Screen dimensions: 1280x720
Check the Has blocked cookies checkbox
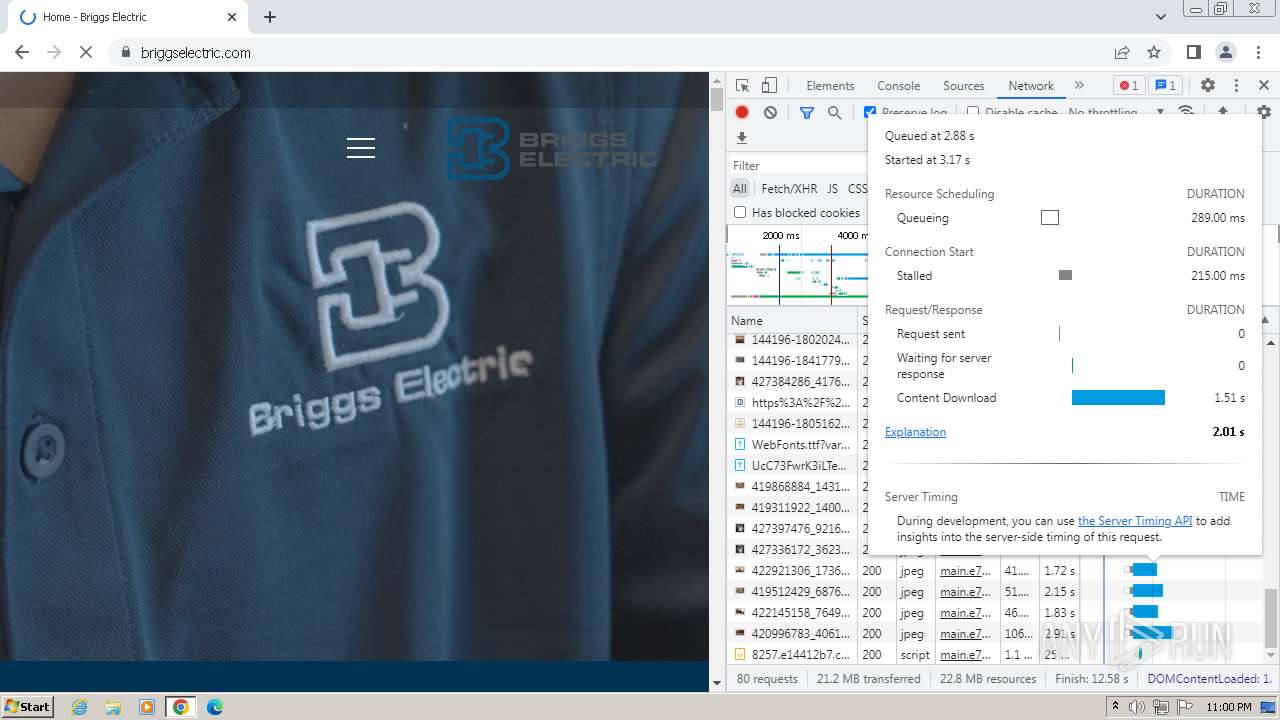740,212
